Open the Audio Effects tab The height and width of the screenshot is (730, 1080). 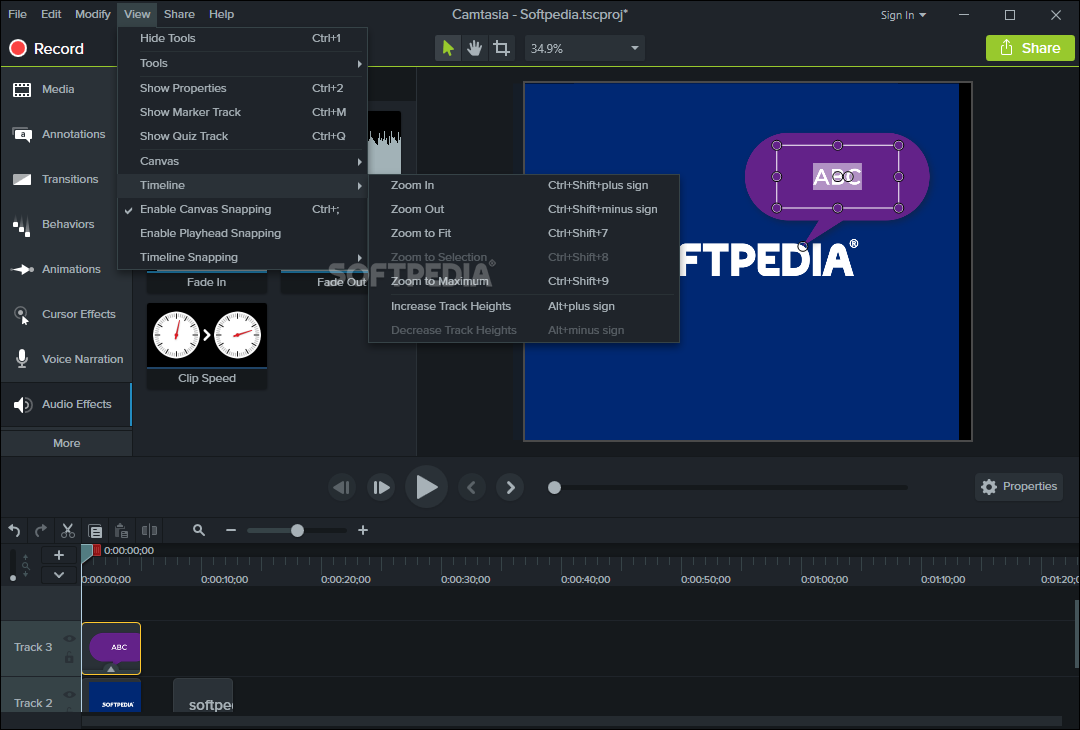click(66, 404)
